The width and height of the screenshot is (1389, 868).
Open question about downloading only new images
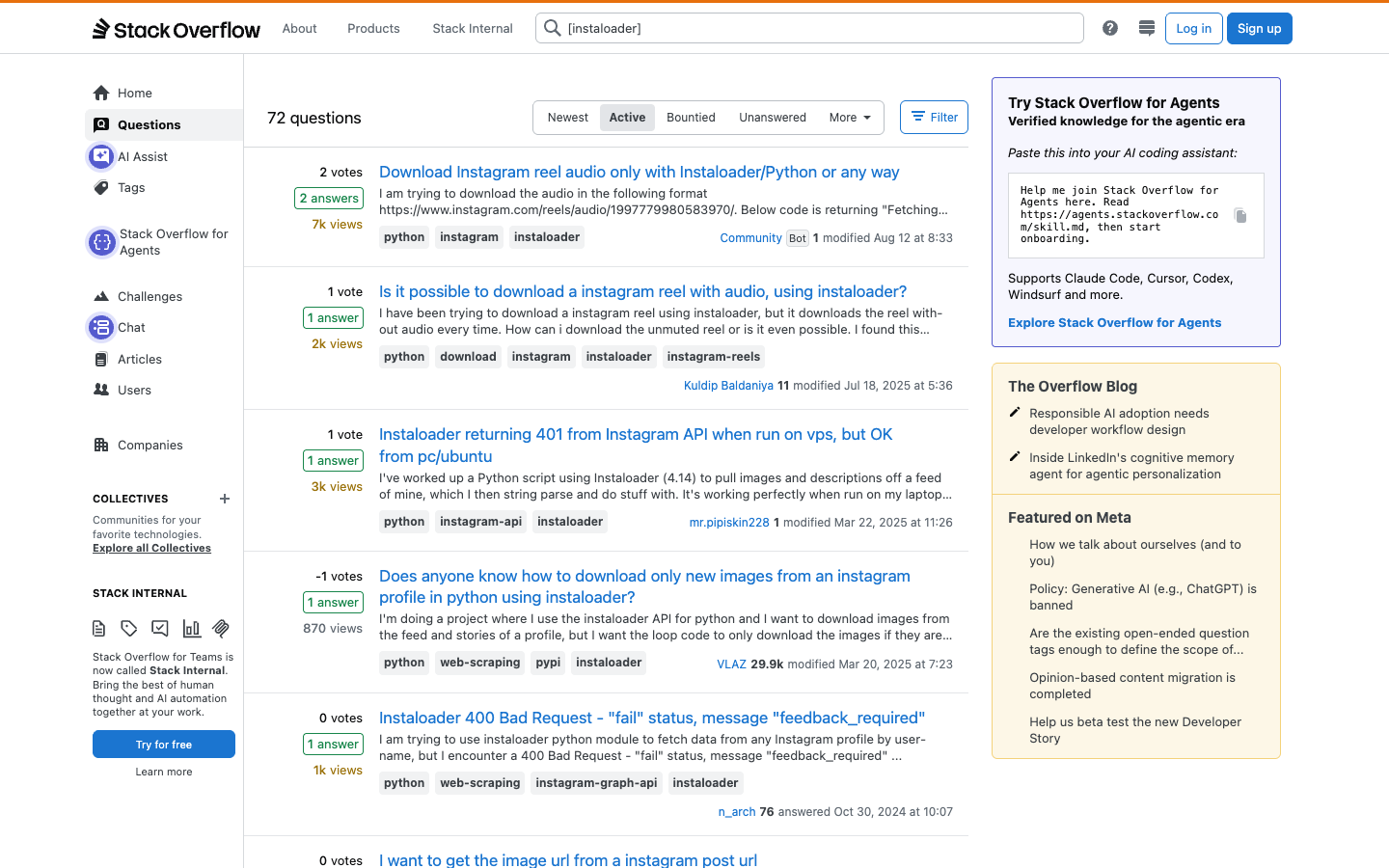(x=644, y=586)
